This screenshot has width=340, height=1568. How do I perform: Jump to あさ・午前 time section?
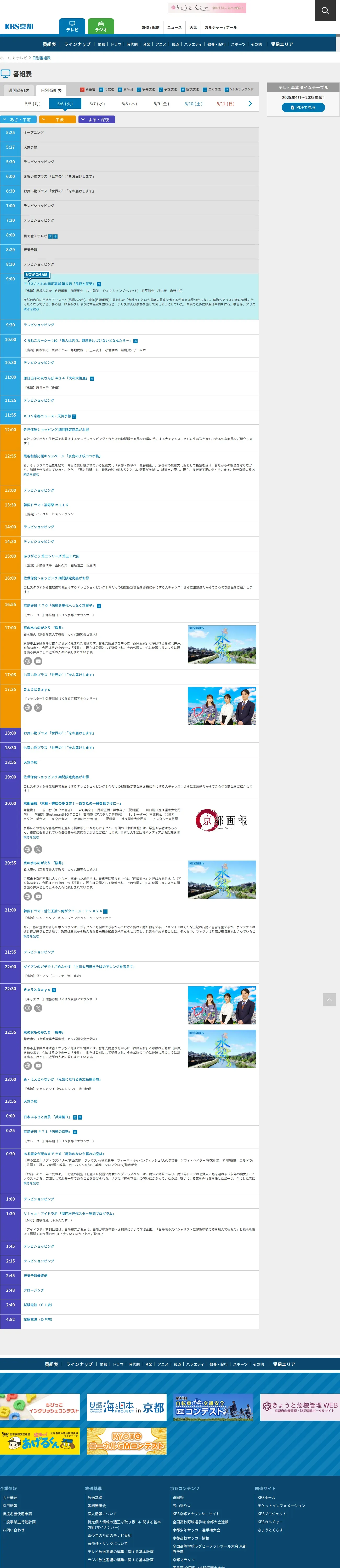(18, 120)
